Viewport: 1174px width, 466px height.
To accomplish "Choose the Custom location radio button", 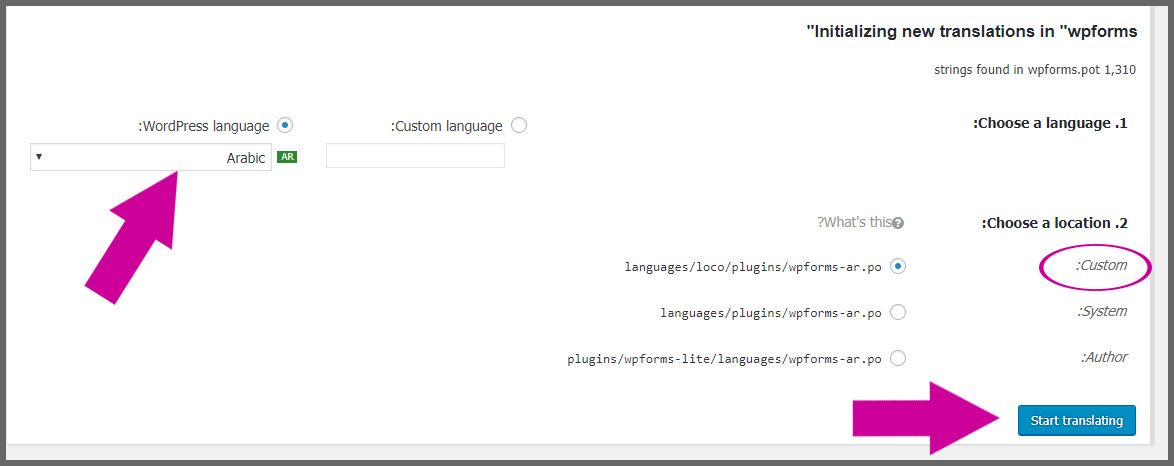I will (898, 266).
